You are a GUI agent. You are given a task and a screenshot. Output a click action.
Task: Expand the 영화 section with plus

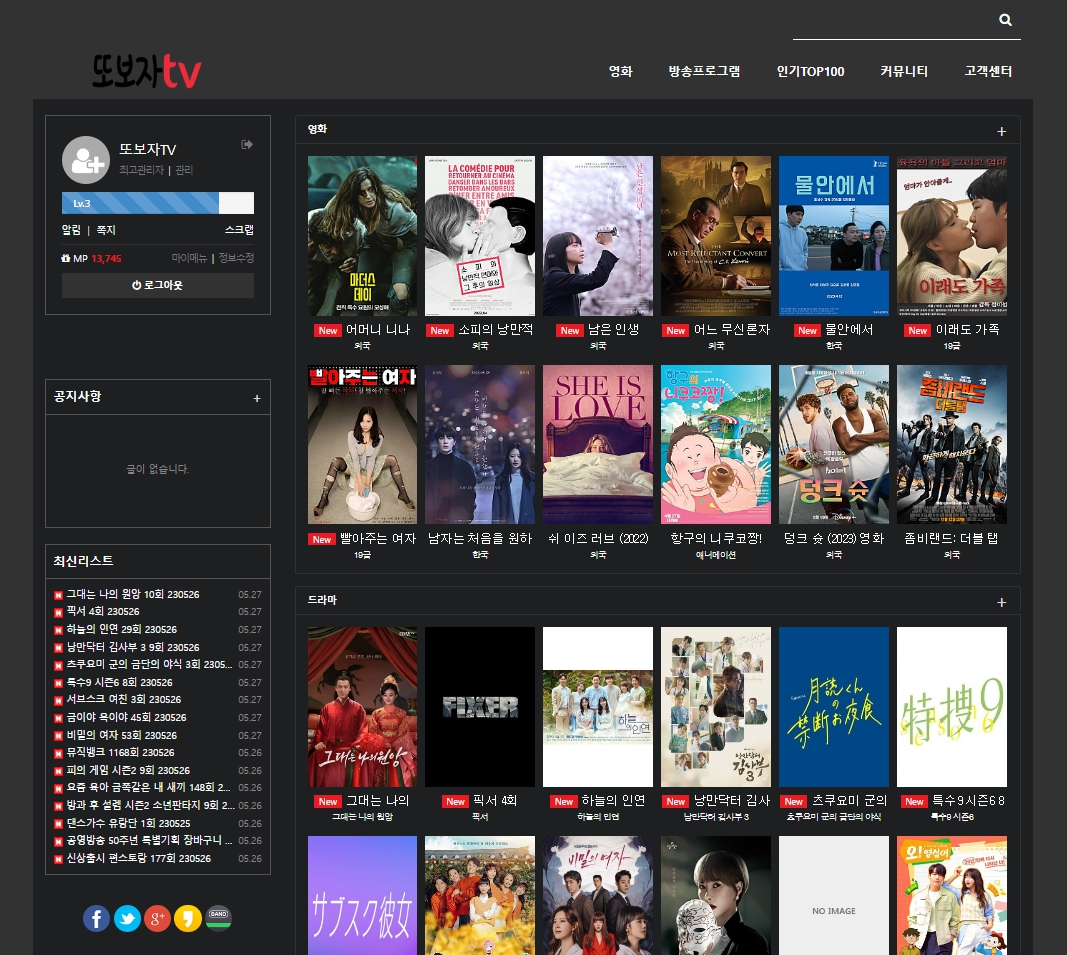coord(1001,131)
